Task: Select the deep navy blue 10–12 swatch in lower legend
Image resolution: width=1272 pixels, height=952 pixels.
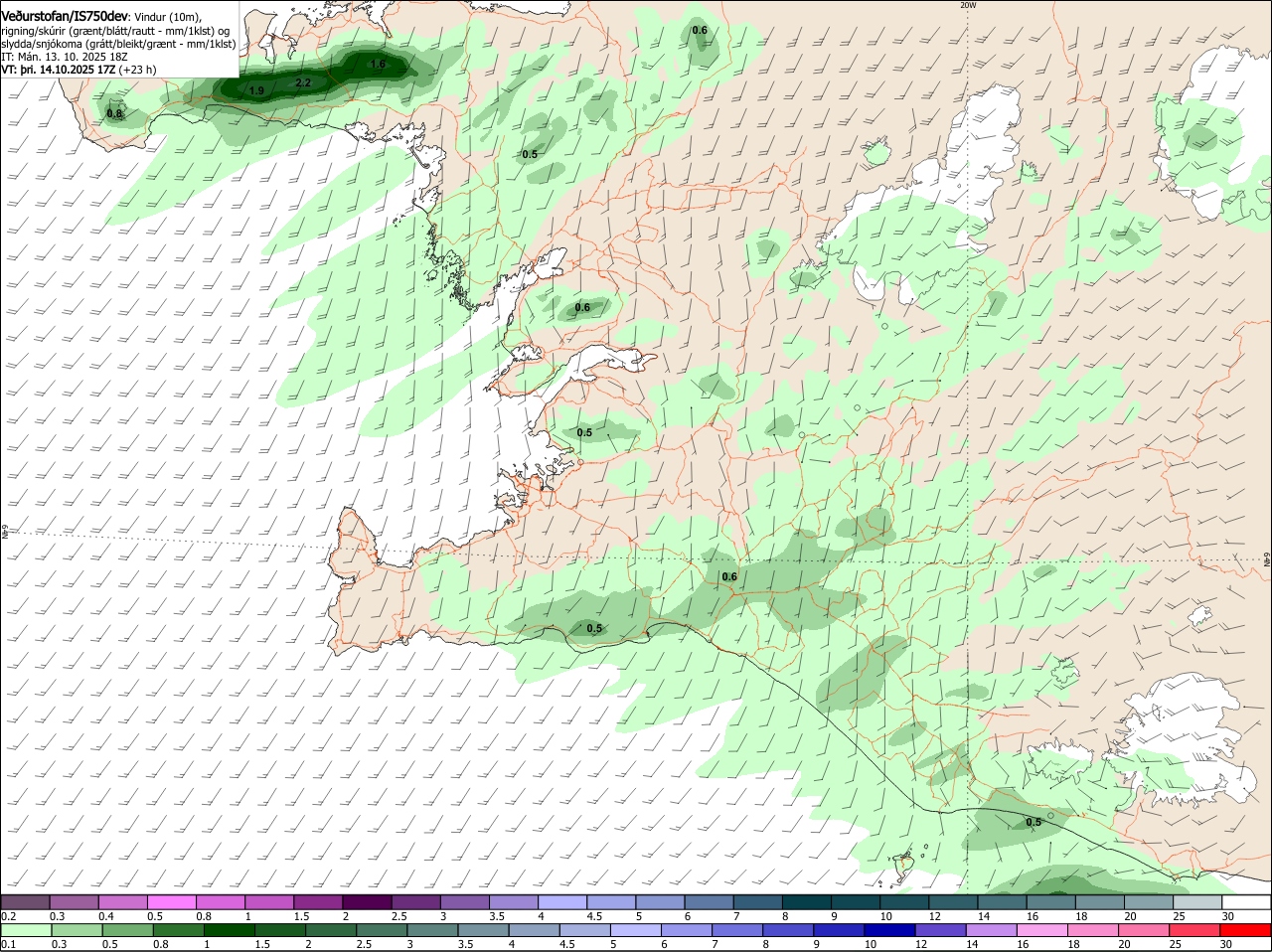Action: [888, 929]
